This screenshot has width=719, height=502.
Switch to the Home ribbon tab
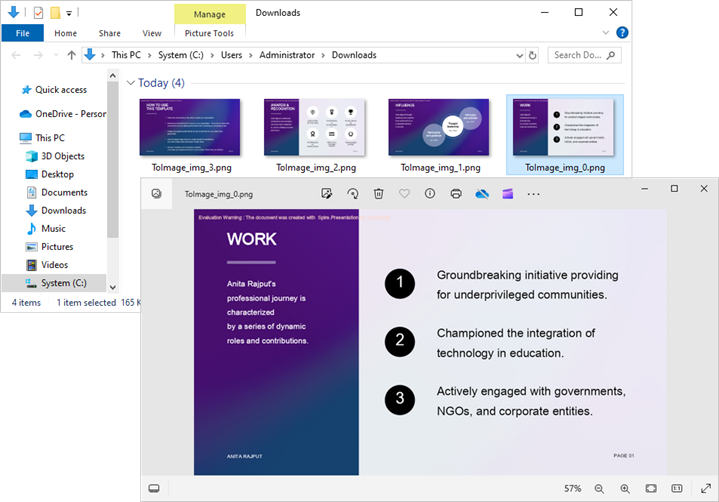(x=66, y=33)
